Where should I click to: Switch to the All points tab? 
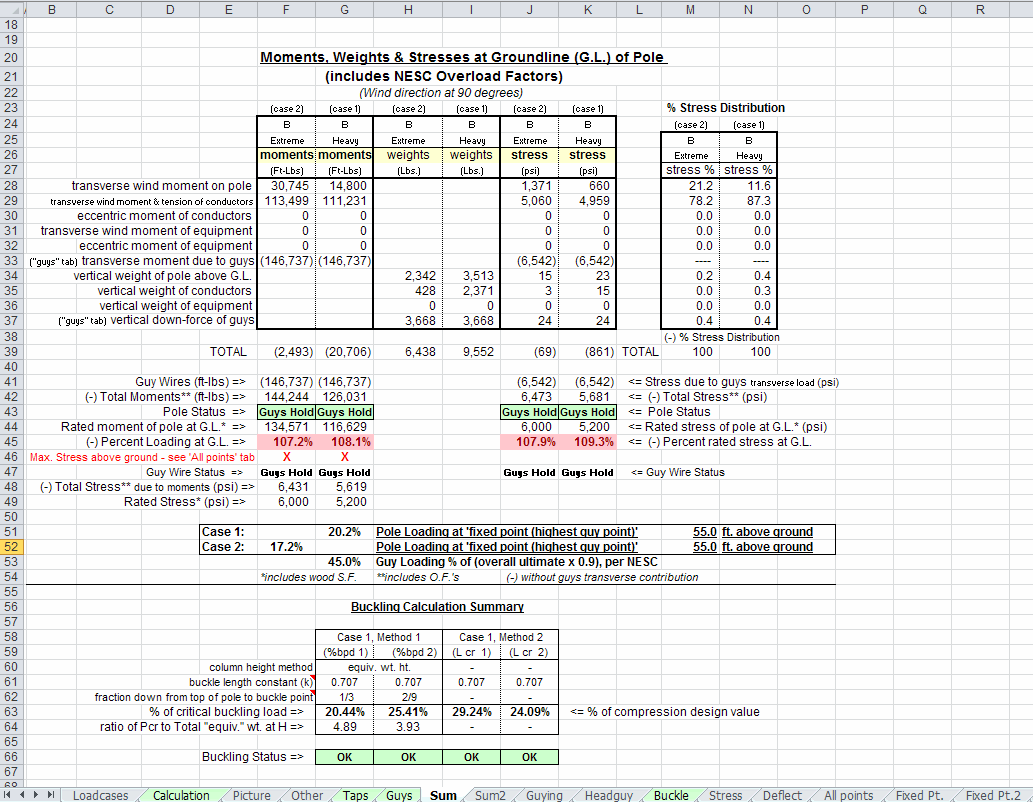848,795
